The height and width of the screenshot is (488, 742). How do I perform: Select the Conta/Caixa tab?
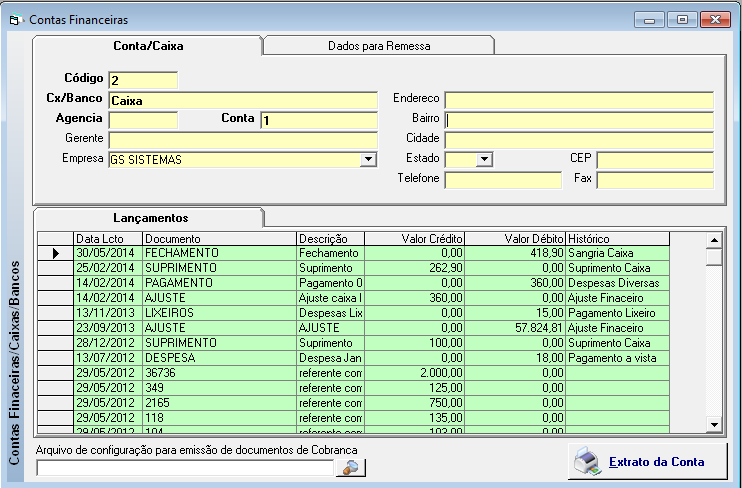pyautogui.click(x=147, y=46)
